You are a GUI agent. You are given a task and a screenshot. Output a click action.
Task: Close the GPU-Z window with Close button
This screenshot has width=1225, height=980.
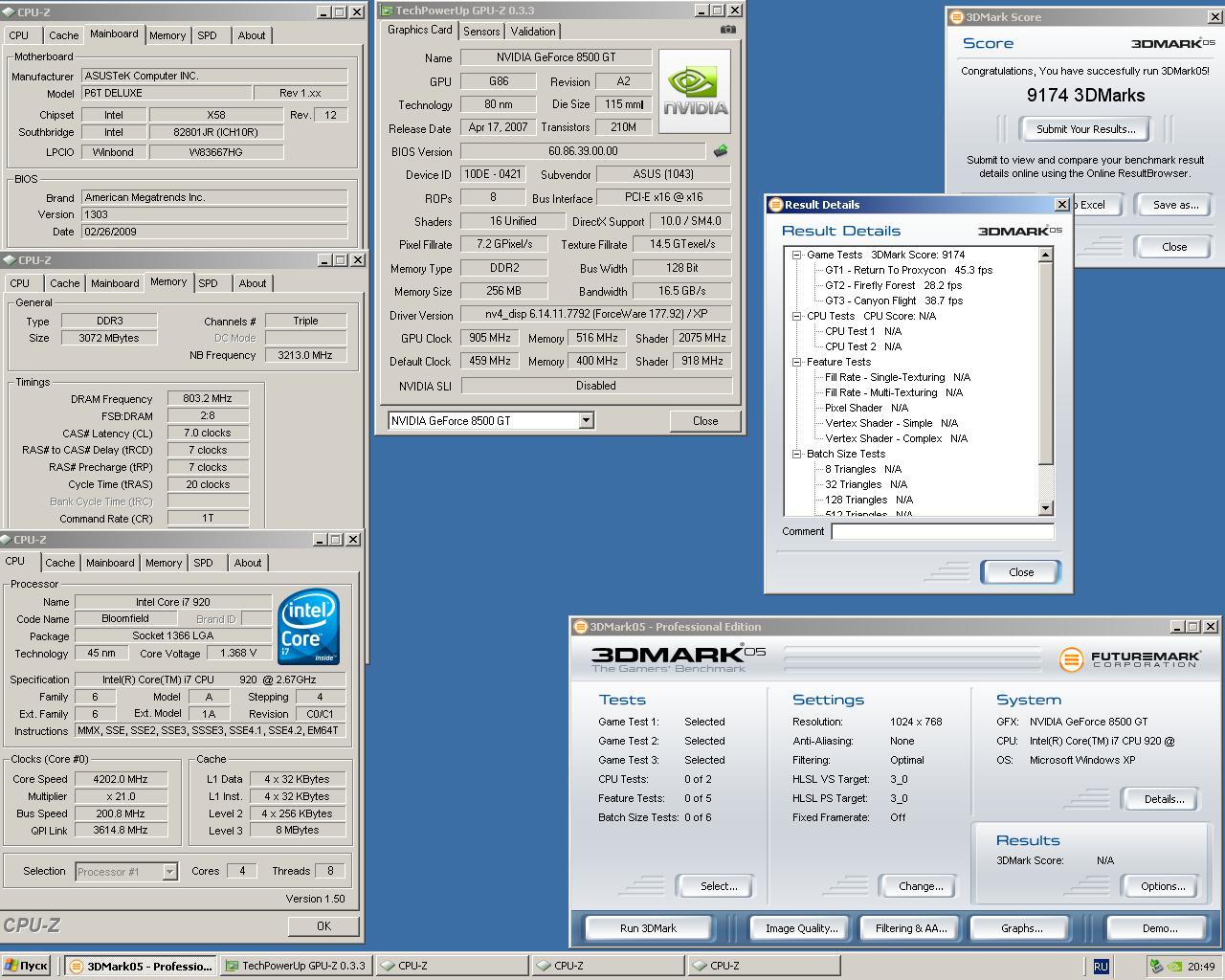705,421
